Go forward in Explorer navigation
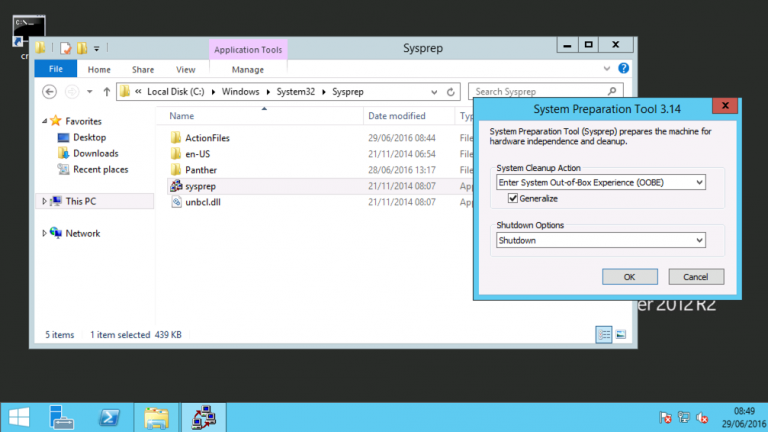The height and width of the screenshot is (432, 768). [72, 92]
